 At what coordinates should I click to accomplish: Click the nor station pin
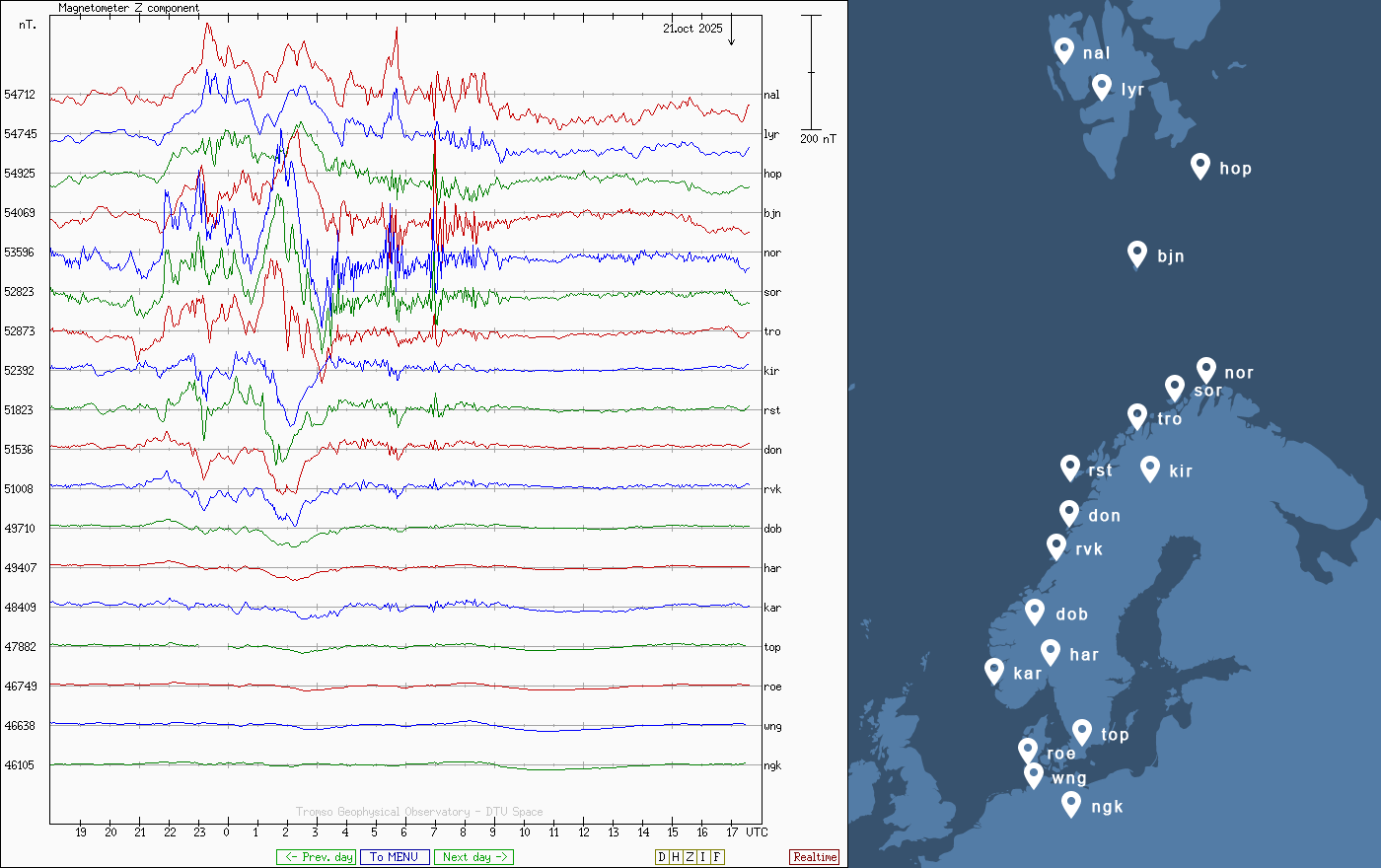(x=1205, y=370)
